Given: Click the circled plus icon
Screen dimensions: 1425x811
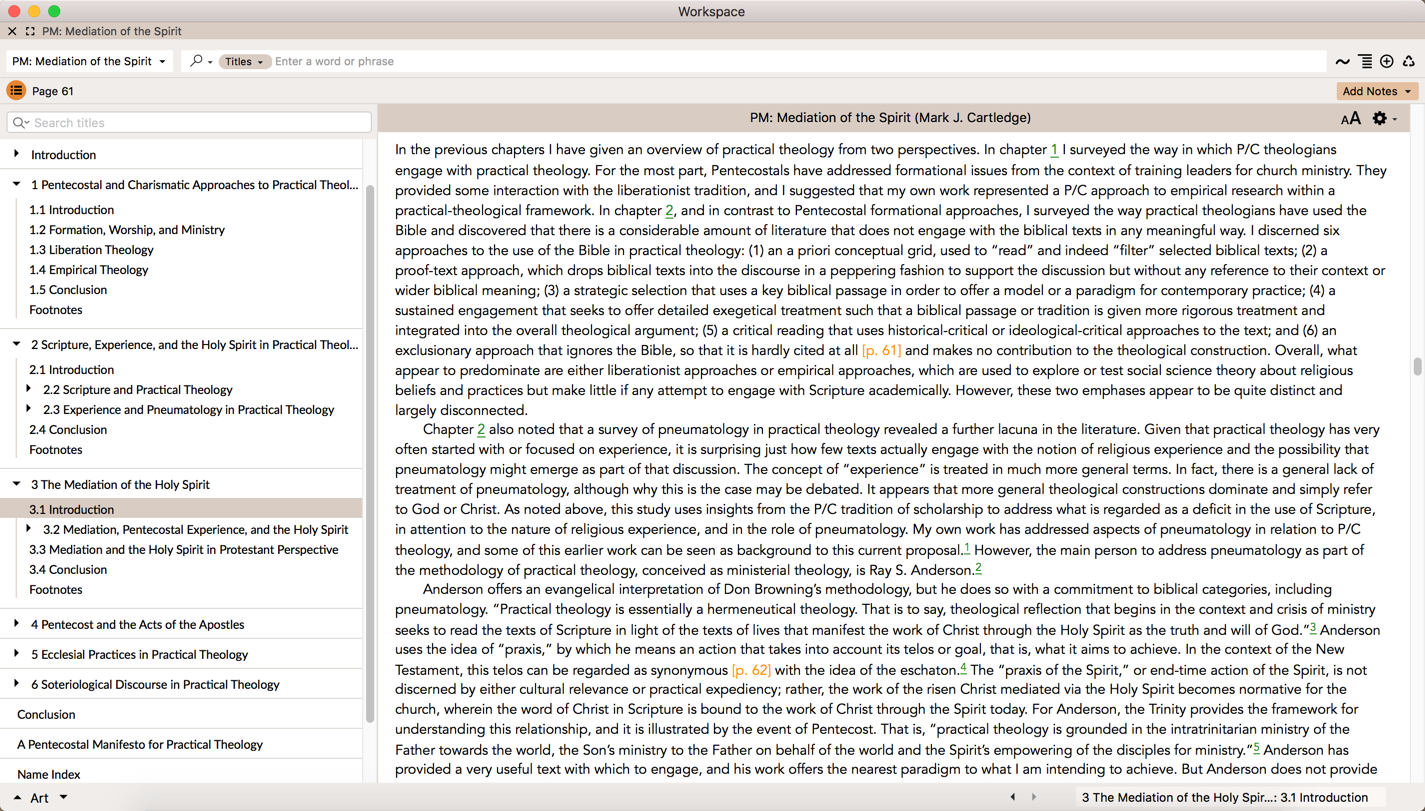Looking at the screenshot, I should (1387, 62).
